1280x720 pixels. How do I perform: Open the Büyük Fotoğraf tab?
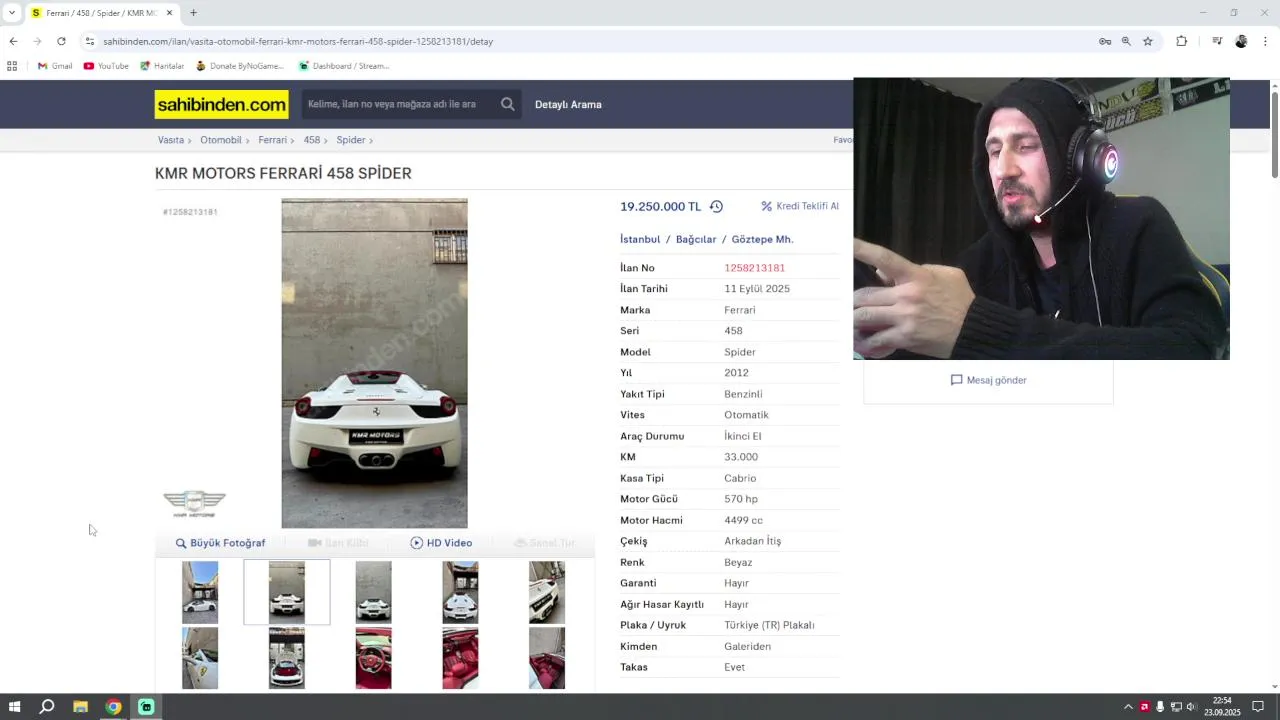coord(221,543)
